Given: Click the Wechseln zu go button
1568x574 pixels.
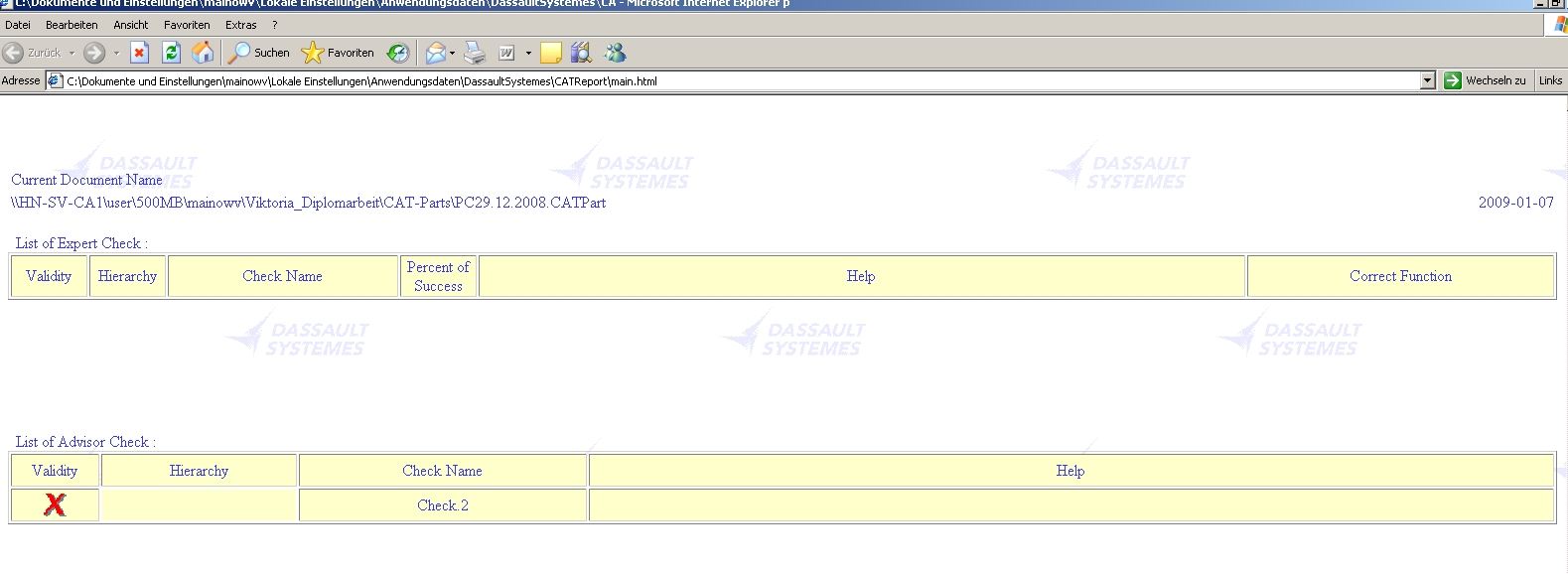Looking at the screenshot, I should pos(1486,80).
